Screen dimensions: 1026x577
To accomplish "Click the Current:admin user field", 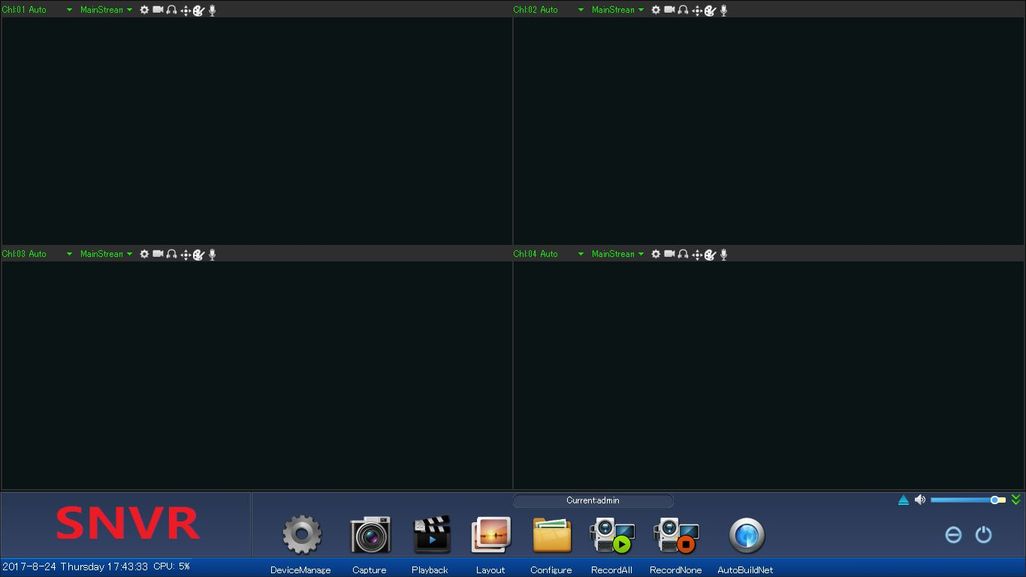I will (x=592, y=500).
